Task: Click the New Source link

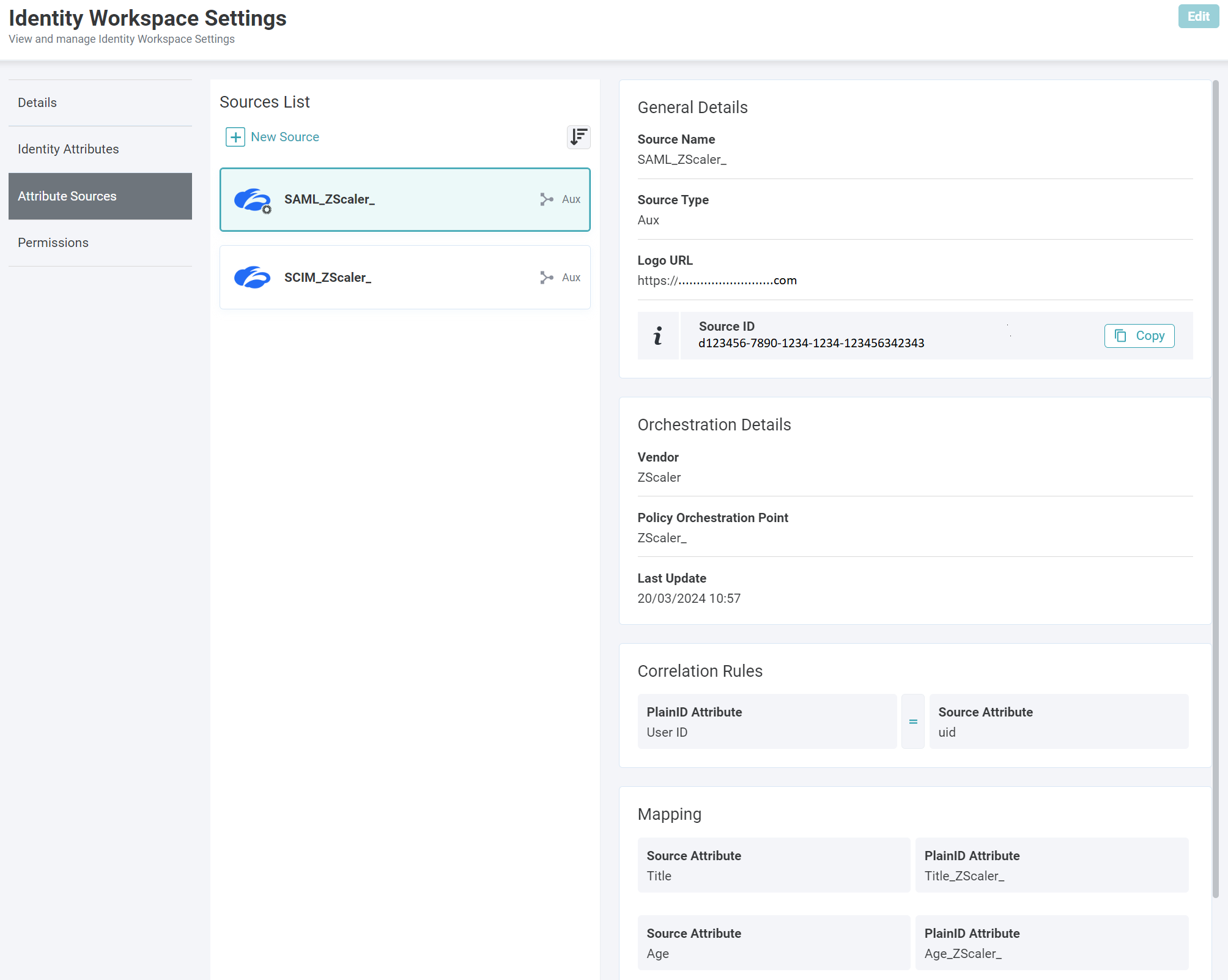Action: pos(285,137)
